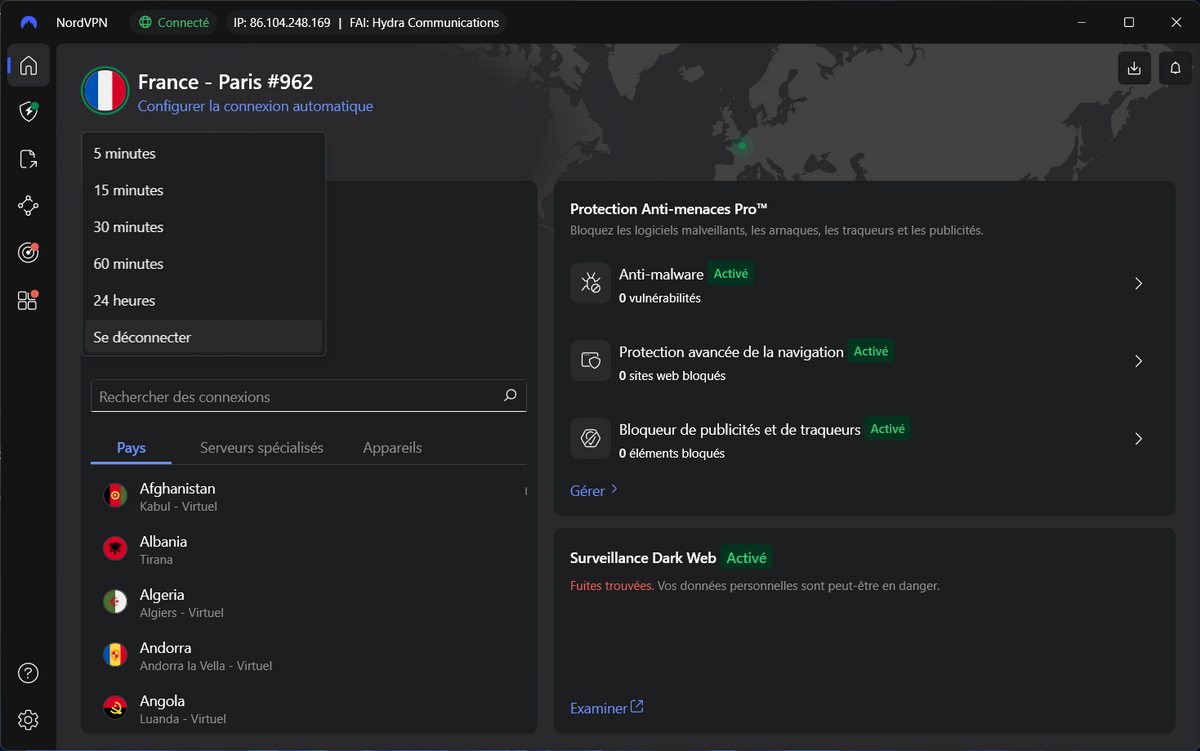1200x751 pixels.
Task: Switch to the Appareils tab
Action: tap(392, 447)
